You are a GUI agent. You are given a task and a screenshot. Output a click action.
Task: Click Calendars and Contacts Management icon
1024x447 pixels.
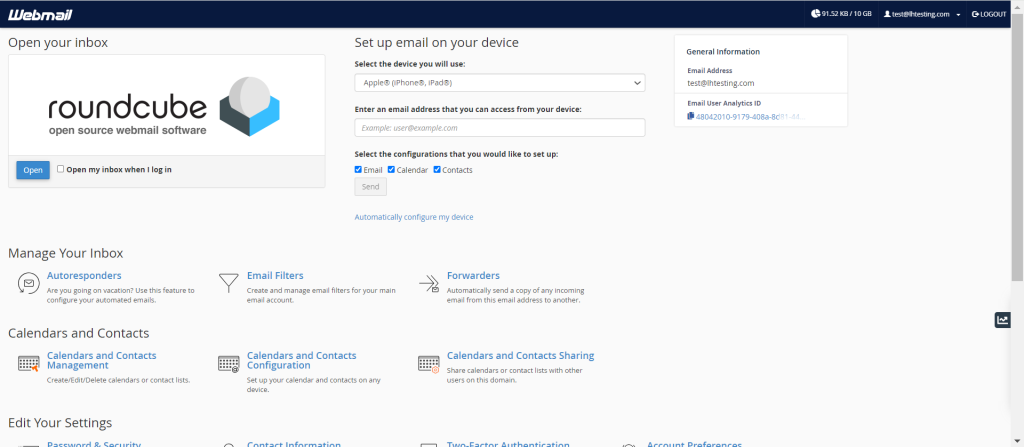(28, 363)
